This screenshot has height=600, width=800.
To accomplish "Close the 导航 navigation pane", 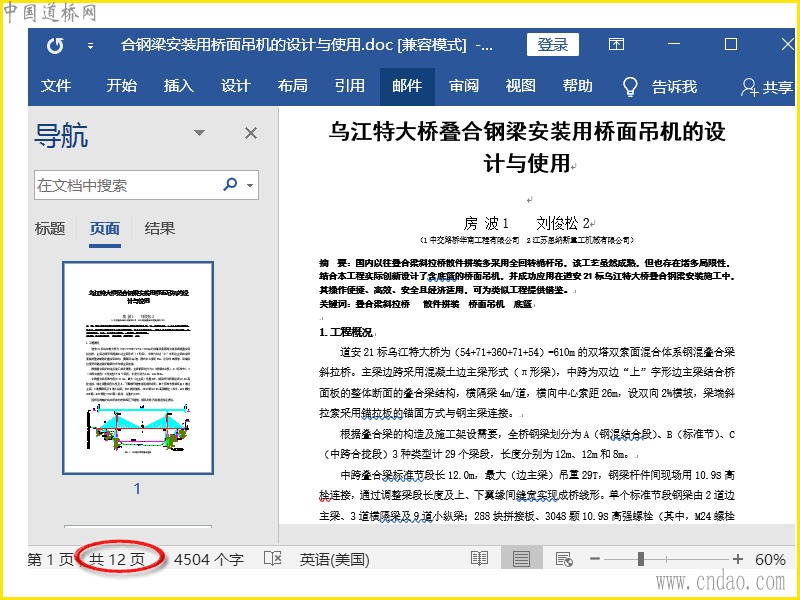I will pyautogui.click(x=251, y=133).
